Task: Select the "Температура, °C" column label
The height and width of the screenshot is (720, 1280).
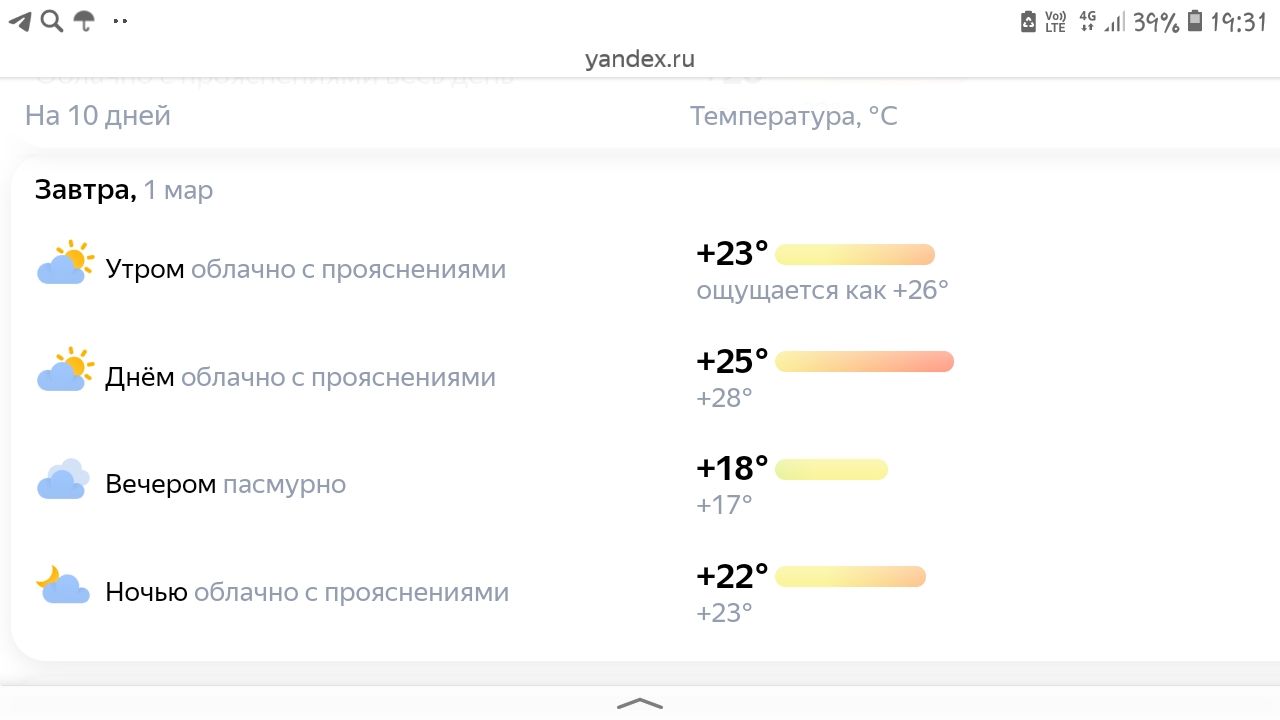Action: point(793,117)
